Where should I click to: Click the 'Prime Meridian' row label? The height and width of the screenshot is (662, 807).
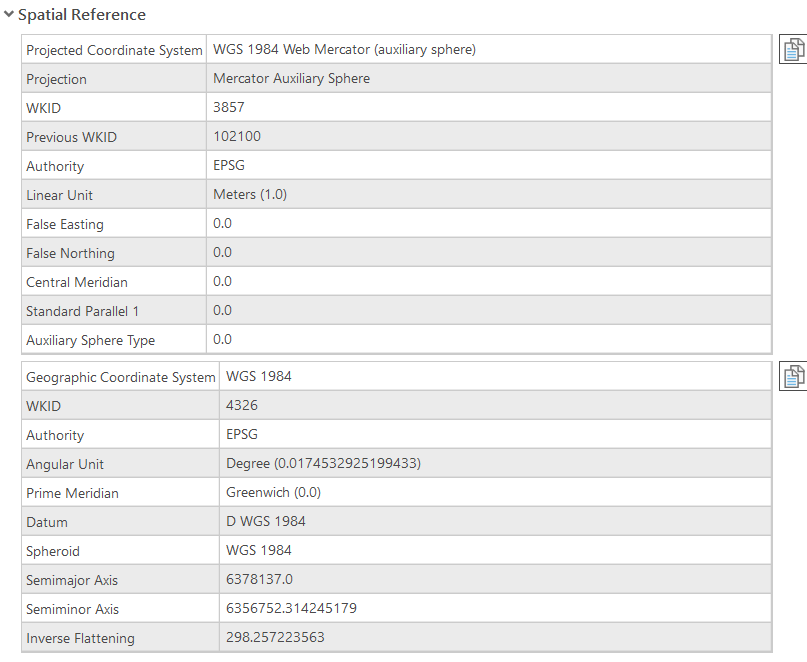72,493
